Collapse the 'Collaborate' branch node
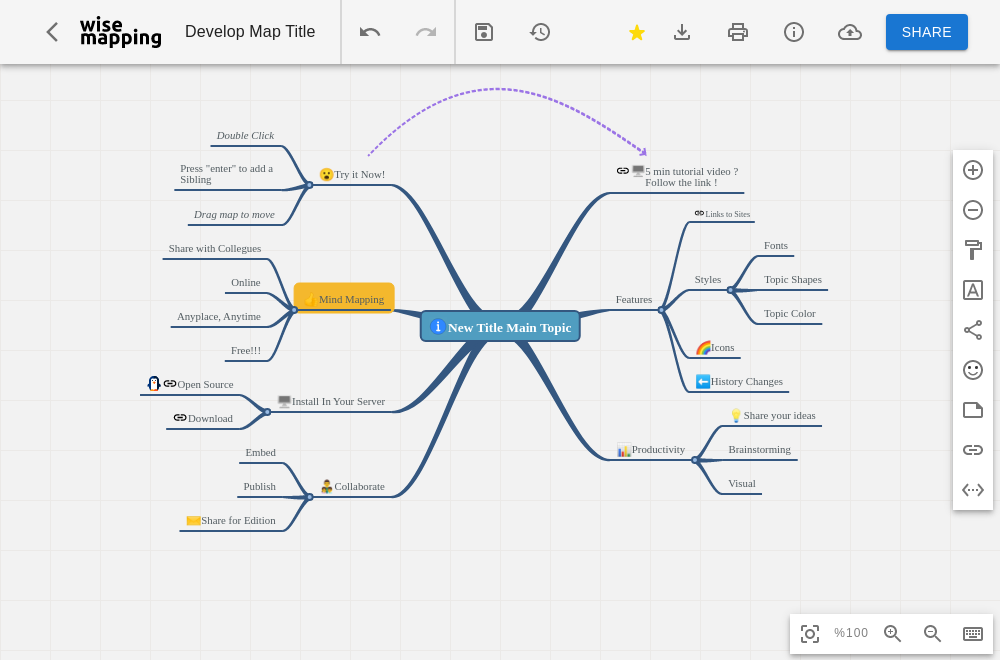1000x660 pixels. coord(309,497)
